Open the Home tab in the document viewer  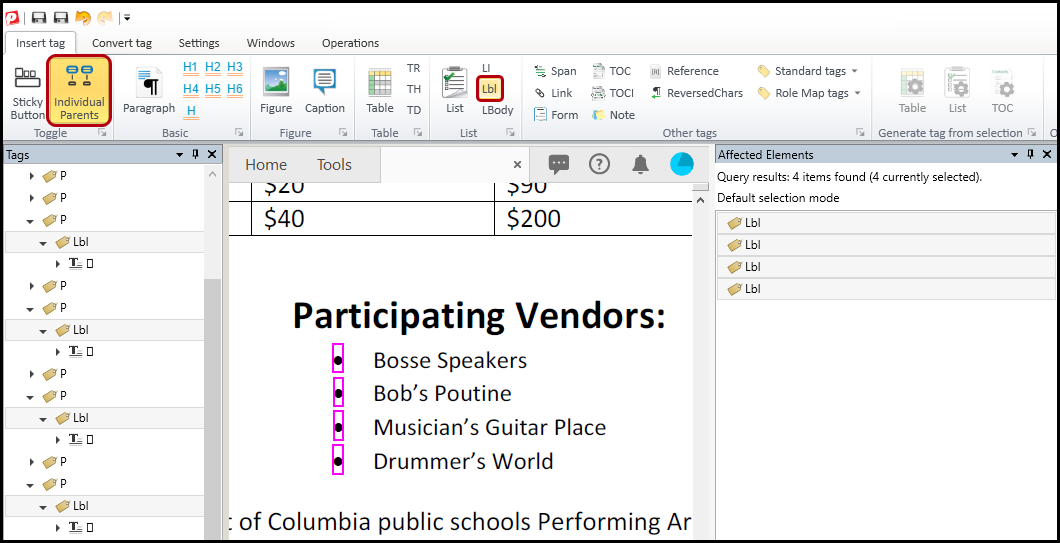(x=266, y=164)
